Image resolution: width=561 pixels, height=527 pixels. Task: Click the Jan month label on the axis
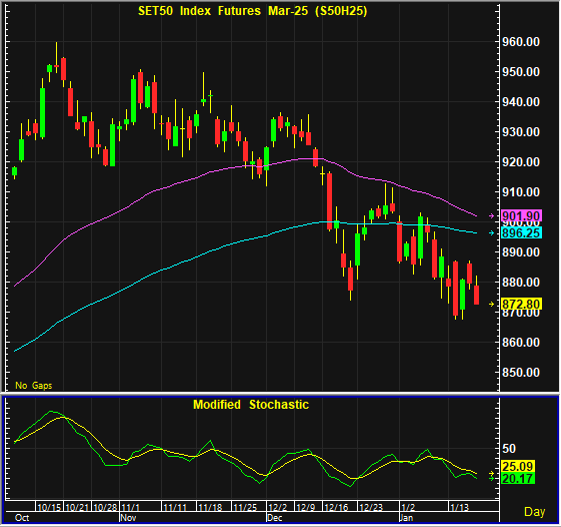pos(406,518)
